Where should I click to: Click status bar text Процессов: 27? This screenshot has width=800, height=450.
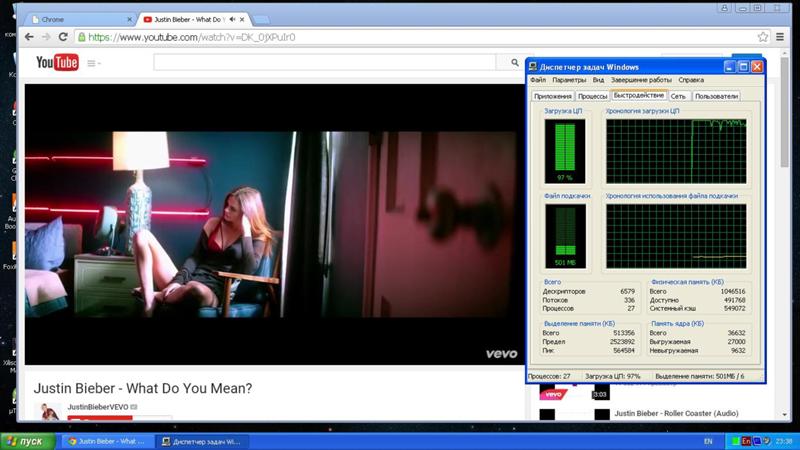click(x=549, y=376)
